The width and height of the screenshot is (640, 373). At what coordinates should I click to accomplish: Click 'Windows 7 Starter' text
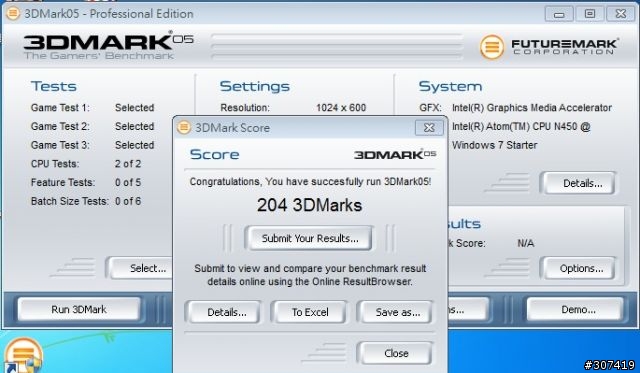pos(494,145)
